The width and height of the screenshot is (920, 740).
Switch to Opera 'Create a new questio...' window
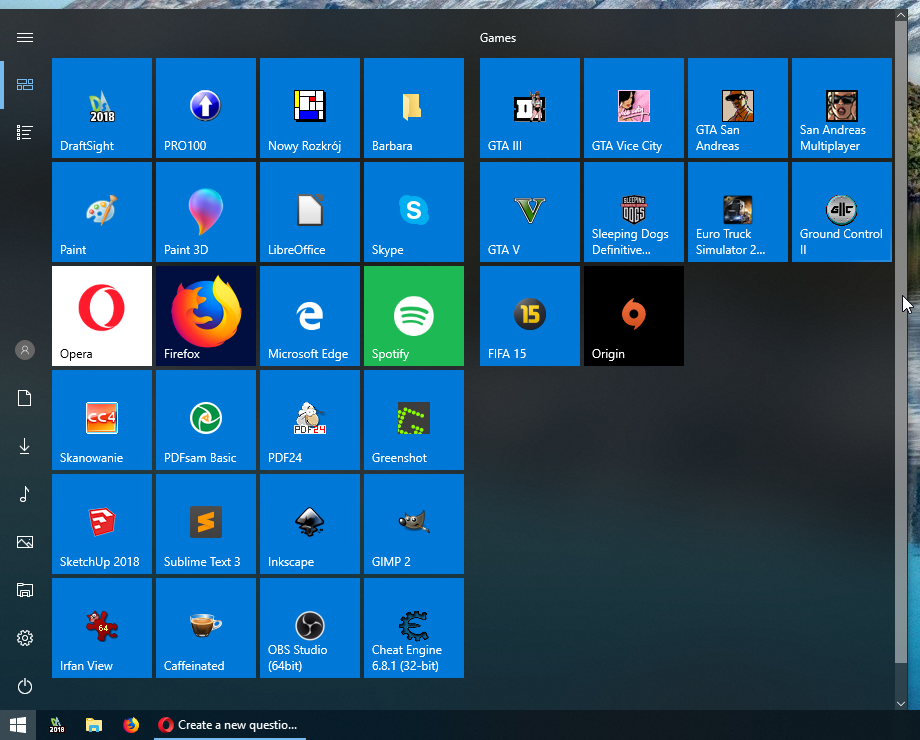[x=230, y=725]
